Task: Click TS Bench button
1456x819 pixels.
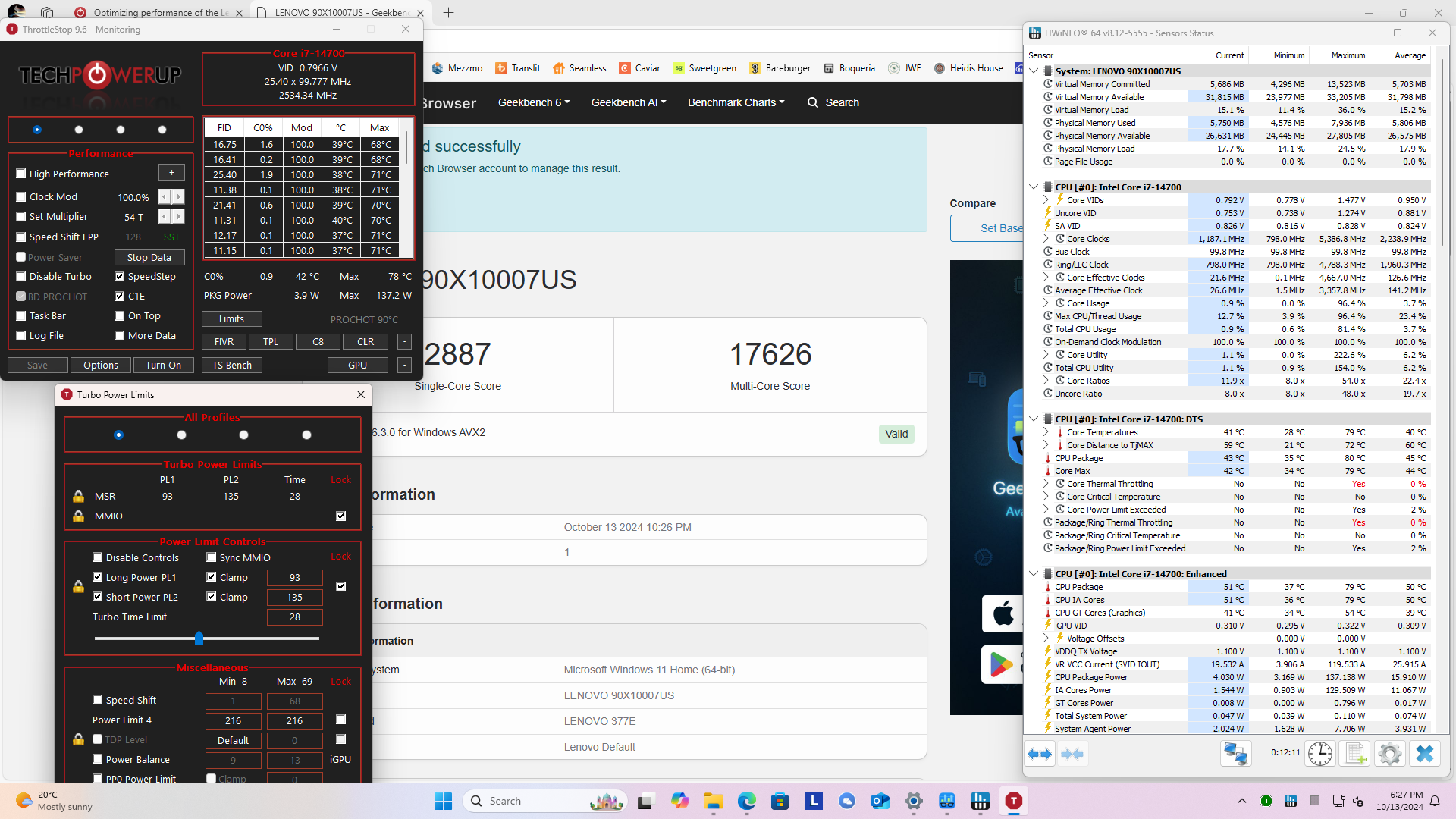Action: pos(231,366)
